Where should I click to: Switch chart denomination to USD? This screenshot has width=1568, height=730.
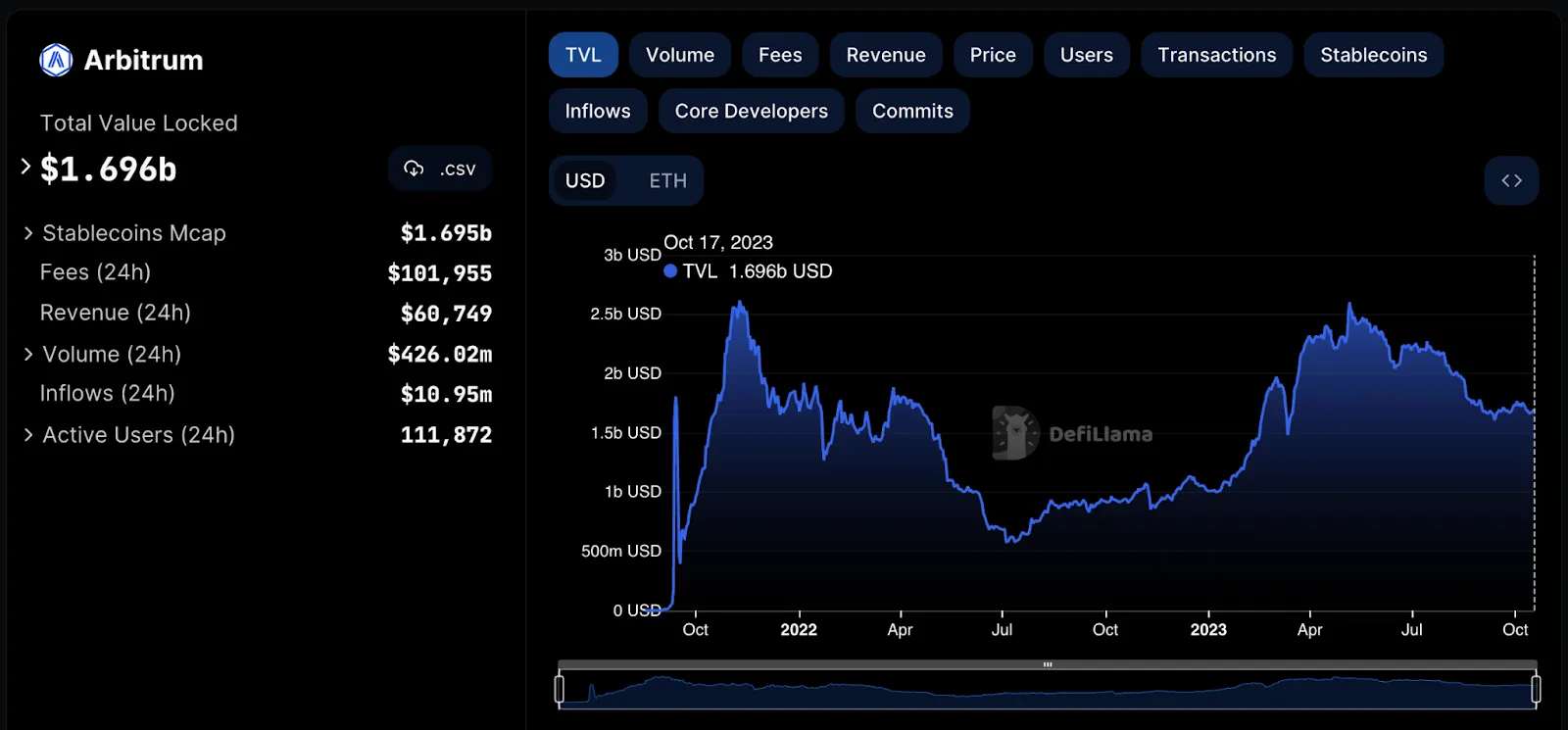(585, 180)
